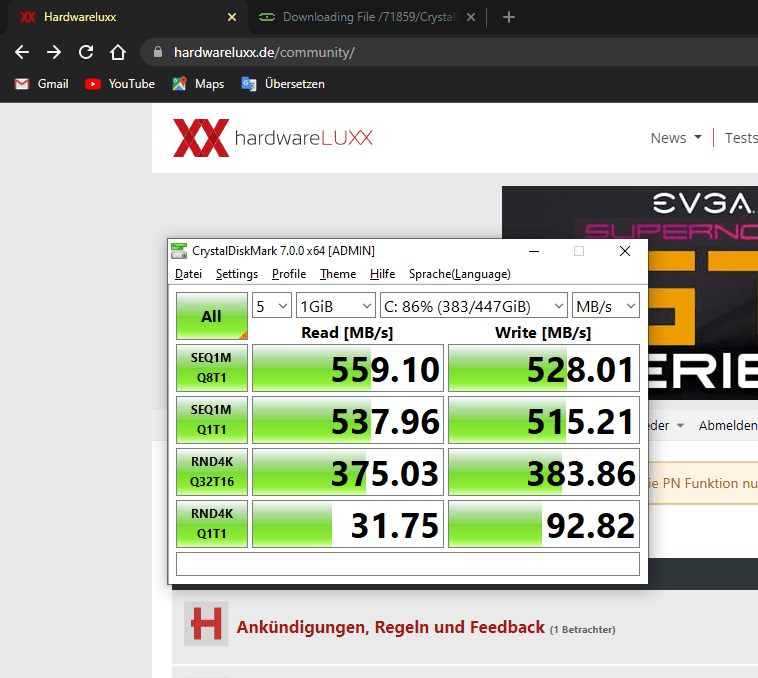Open the browser home page icon
This screenshot has width=758, height=678.
[118, 52]
